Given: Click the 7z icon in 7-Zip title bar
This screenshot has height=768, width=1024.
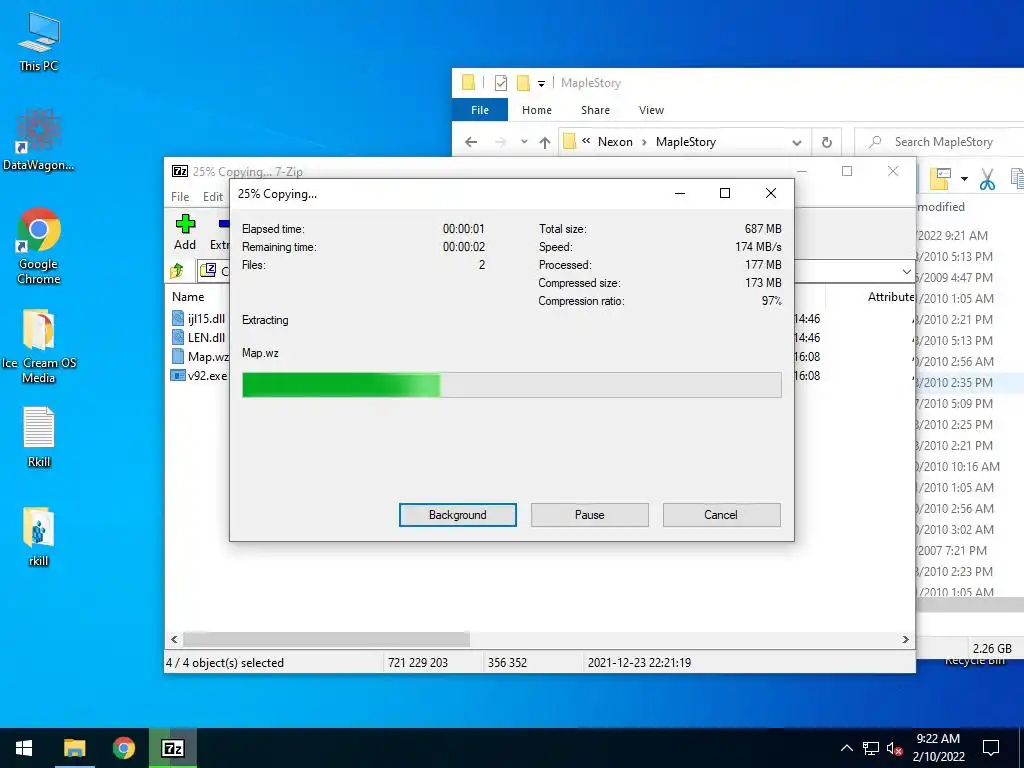Looking at the screenshot, I should (x=180, y=171).
